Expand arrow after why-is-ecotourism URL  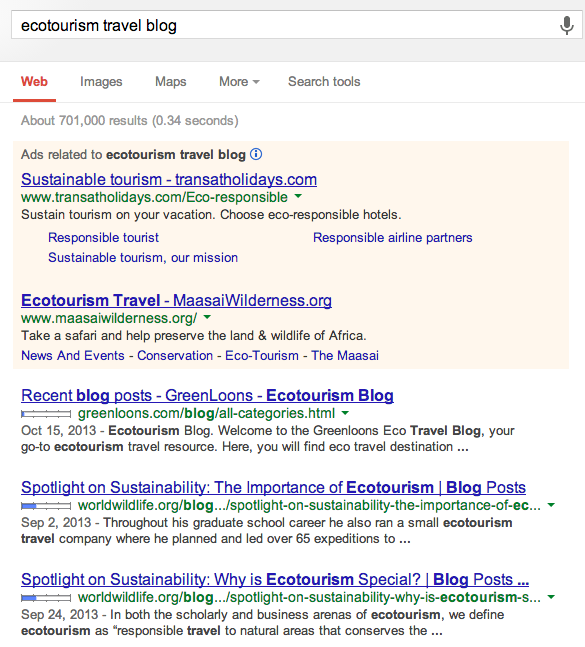pos(551,597)
